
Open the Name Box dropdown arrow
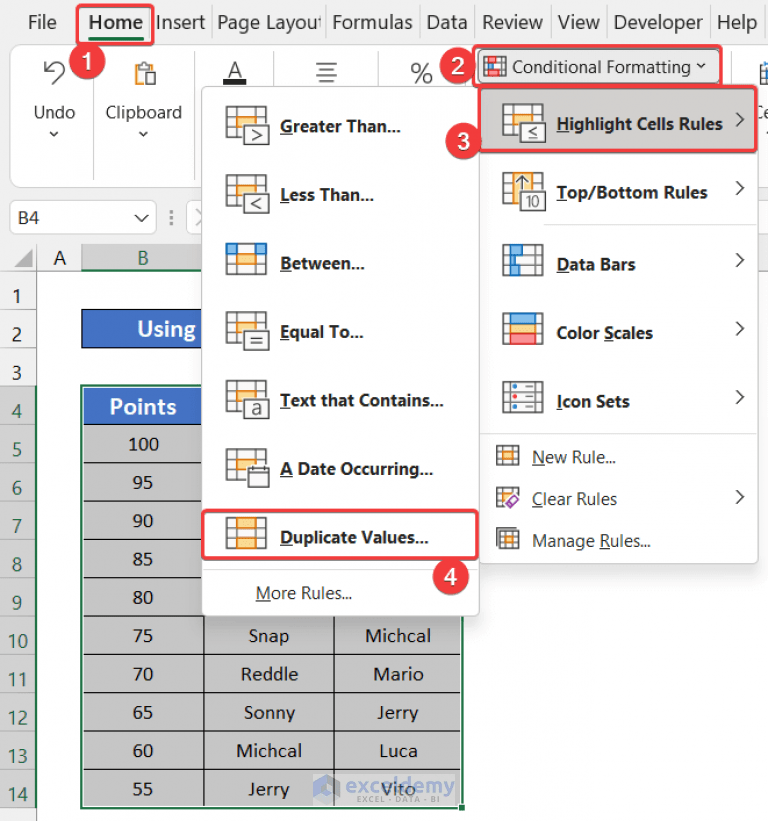(x=141, y=218)
